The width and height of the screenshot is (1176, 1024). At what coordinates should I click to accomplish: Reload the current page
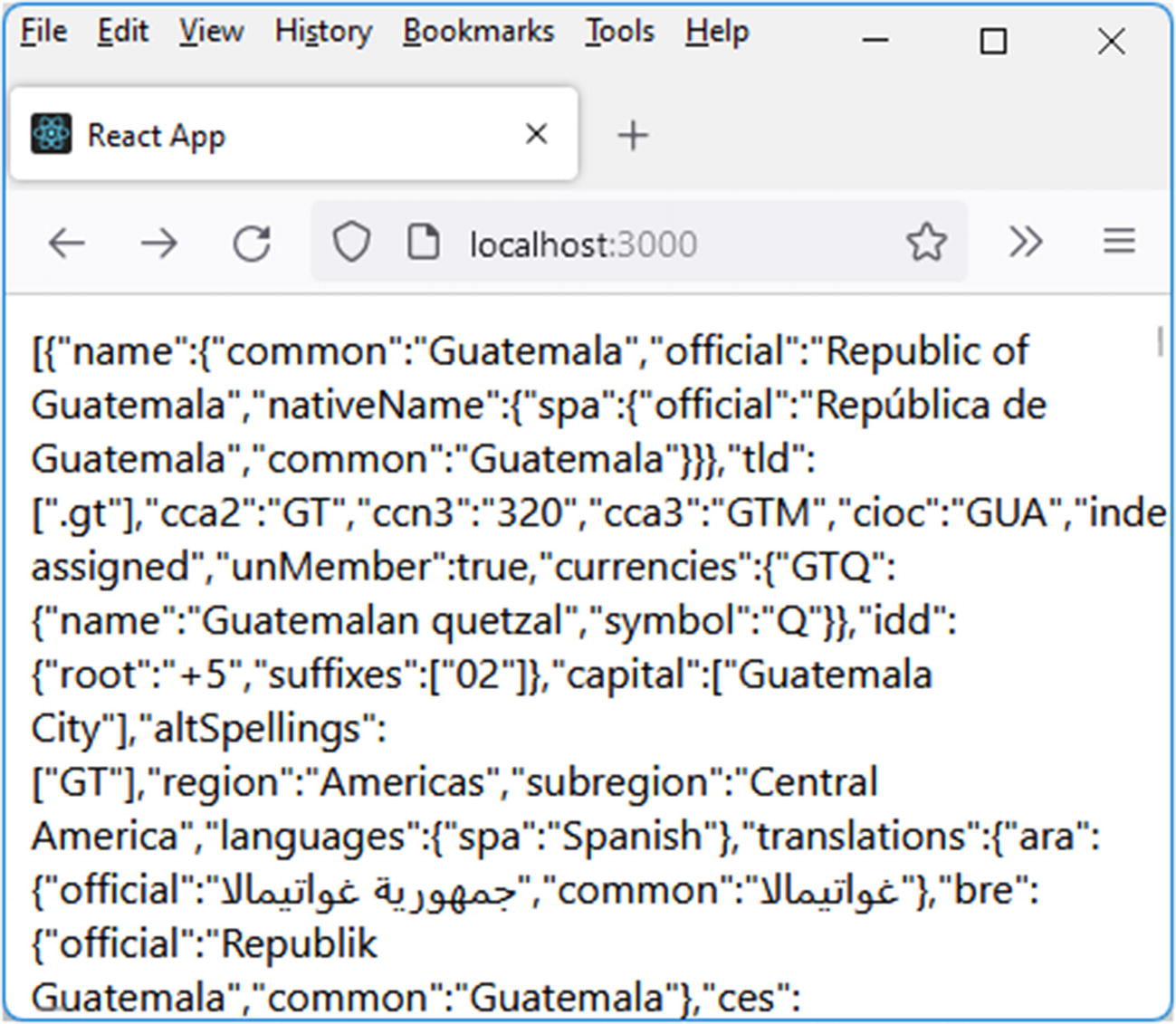click(252, 243)
